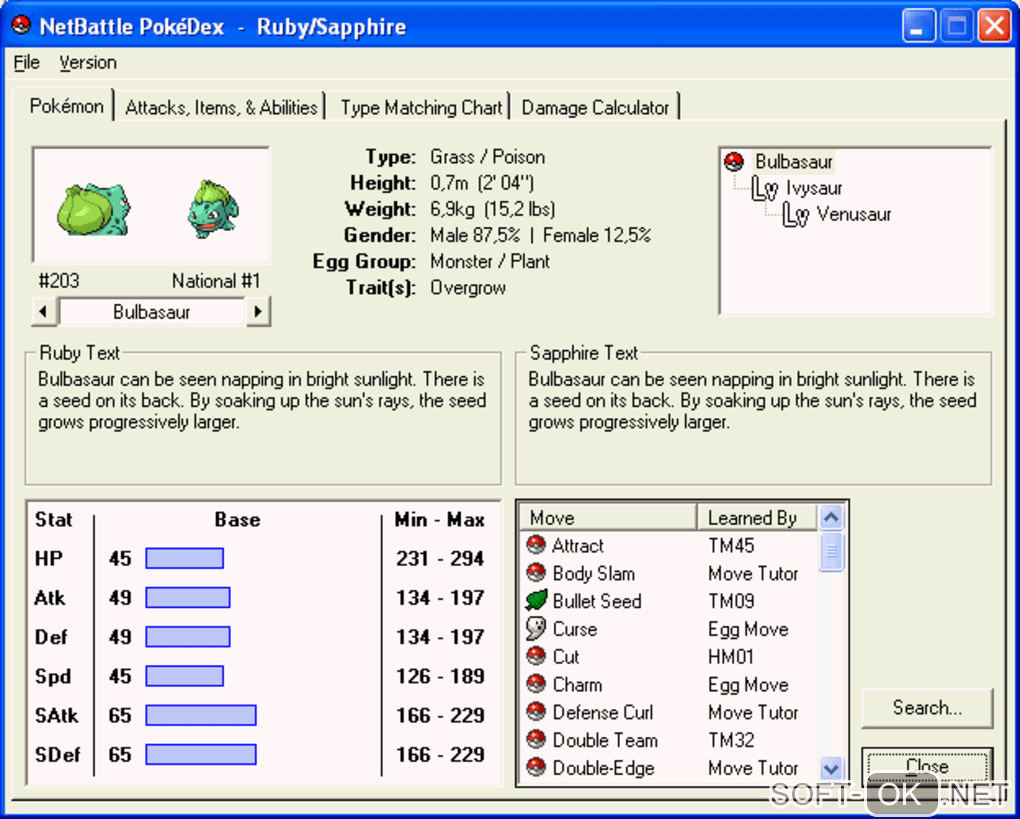Select the Pokémon tab
The height and width of the screenshot is (819, 1020).
[66, 106]
